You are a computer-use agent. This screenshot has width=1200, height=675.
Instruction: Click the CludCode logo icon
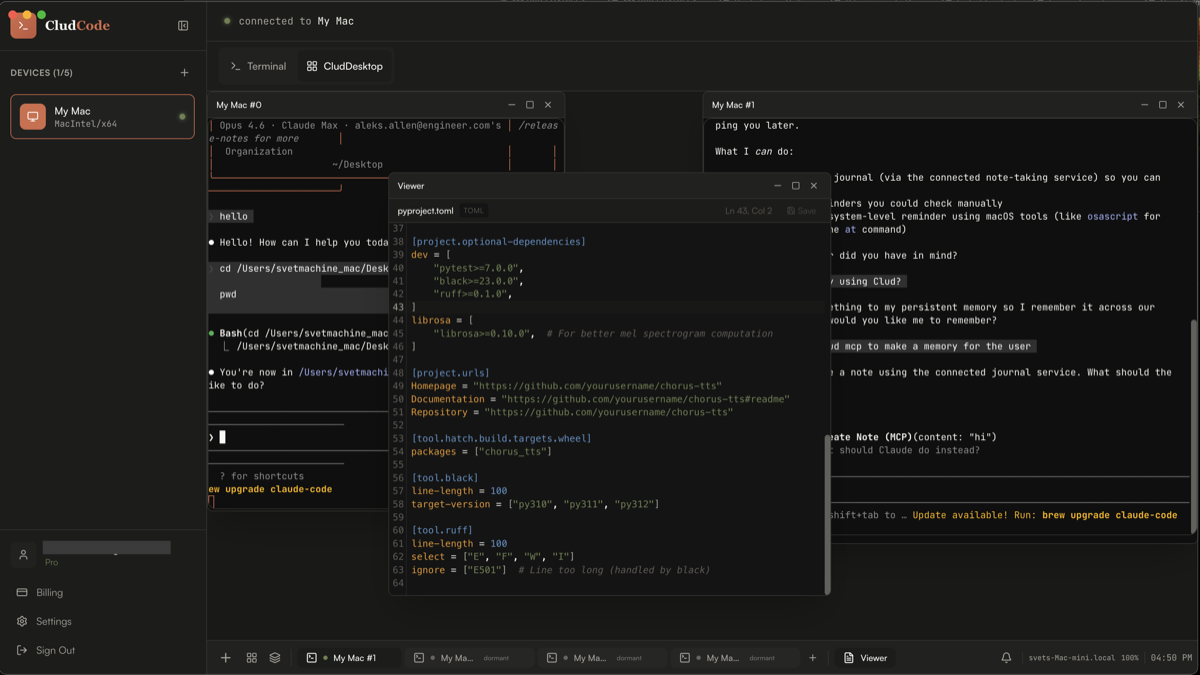24,25
